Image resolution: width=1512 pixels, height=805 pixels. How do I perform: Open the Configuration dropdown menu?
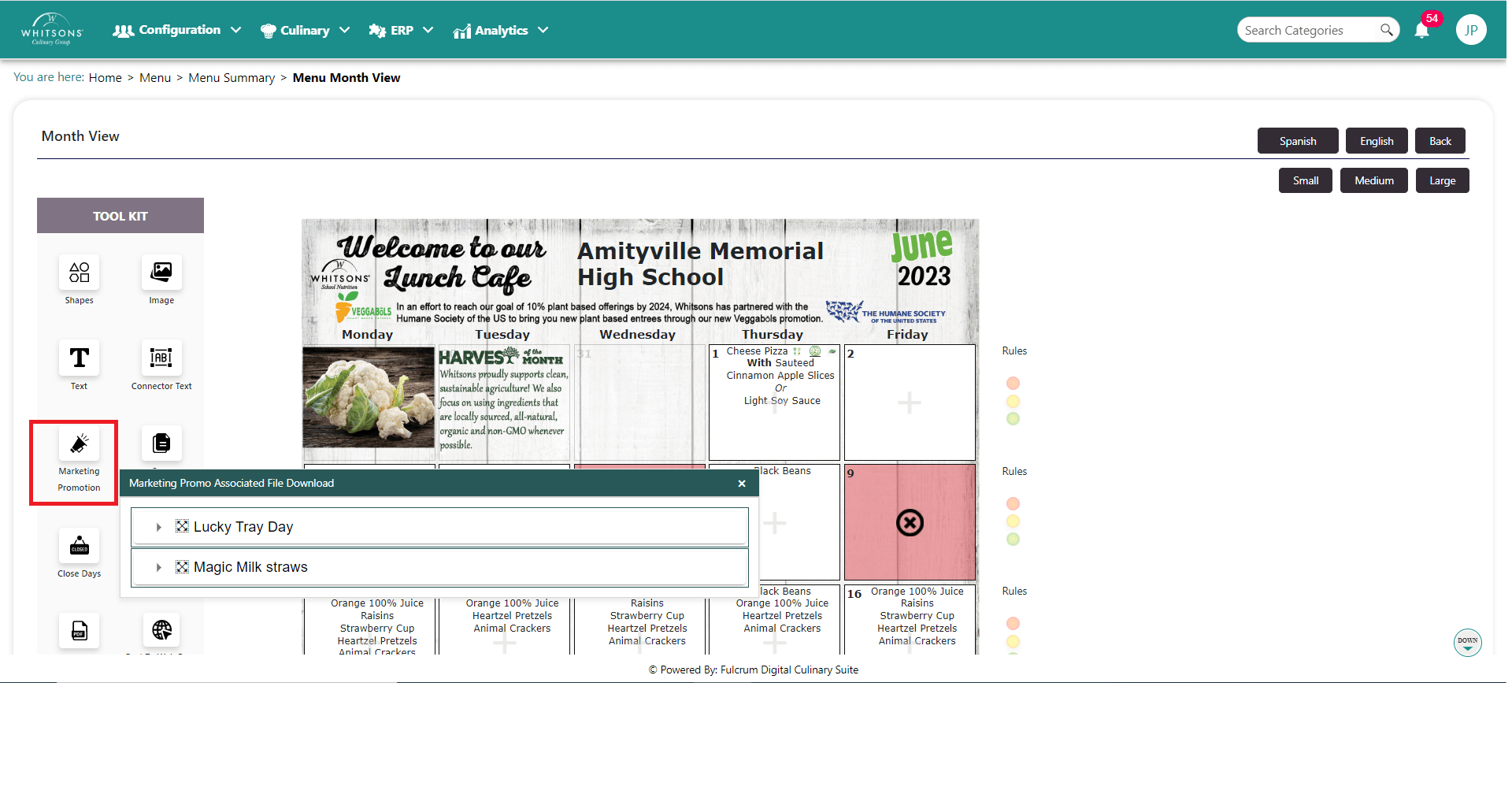pos(177,31)
